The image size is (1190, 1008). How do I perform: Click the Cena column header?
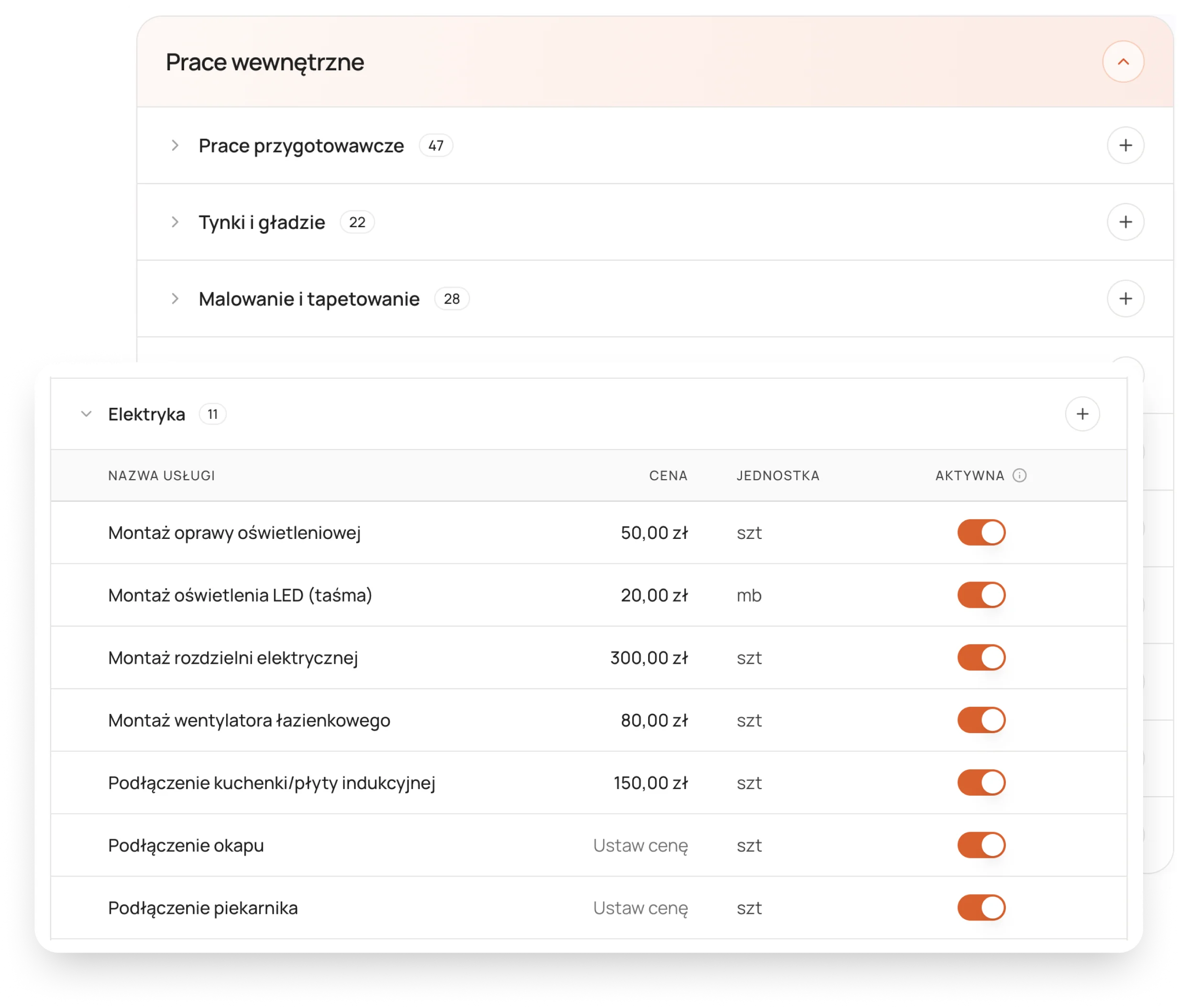(668, 475)
